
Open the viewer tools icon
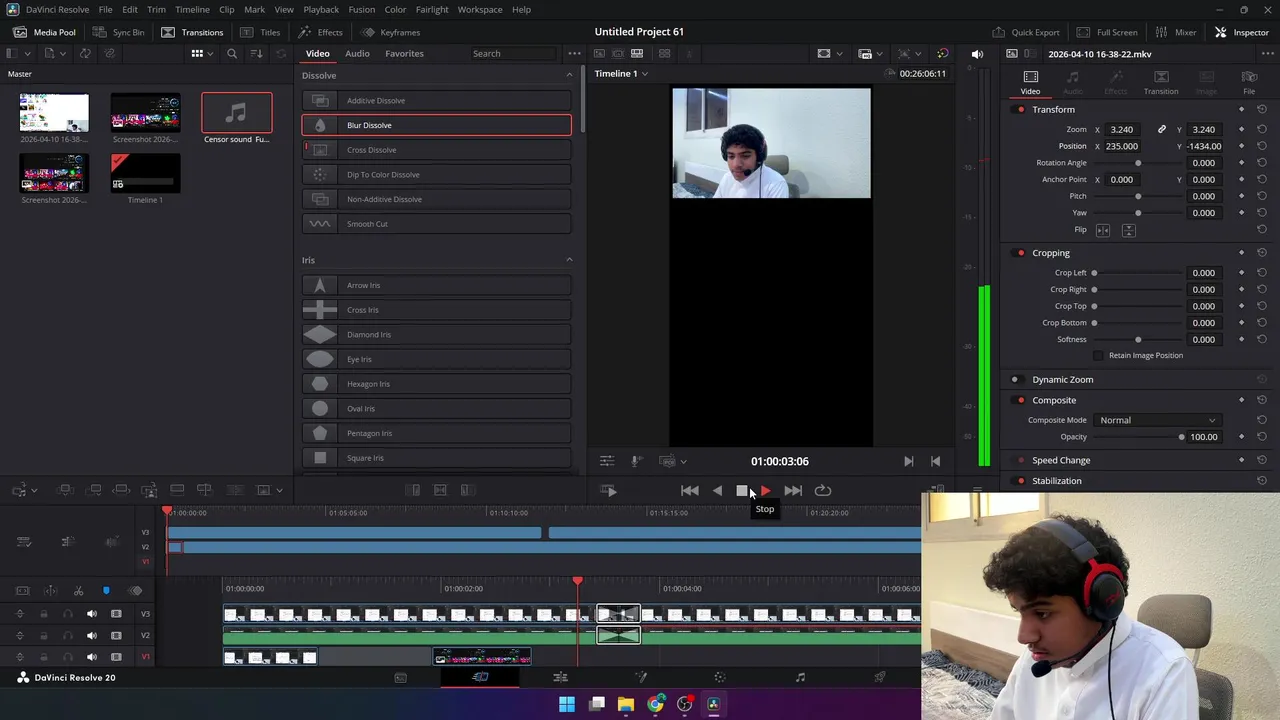(607, 461)
